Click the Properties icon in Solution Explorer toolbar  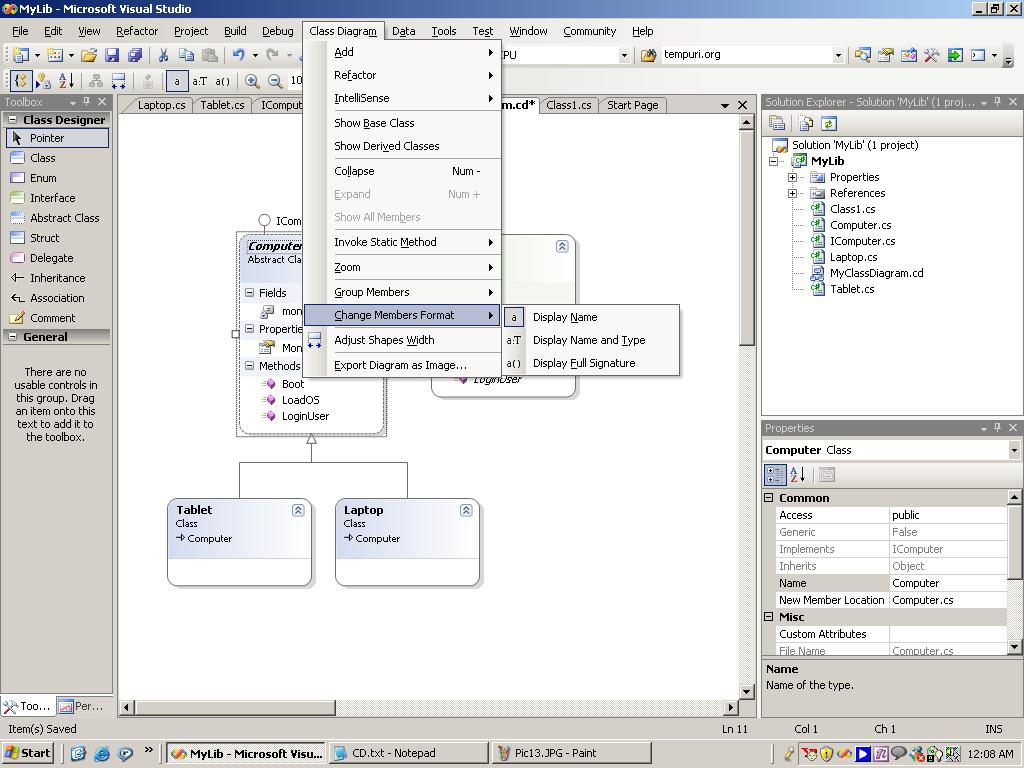(776, 123)
